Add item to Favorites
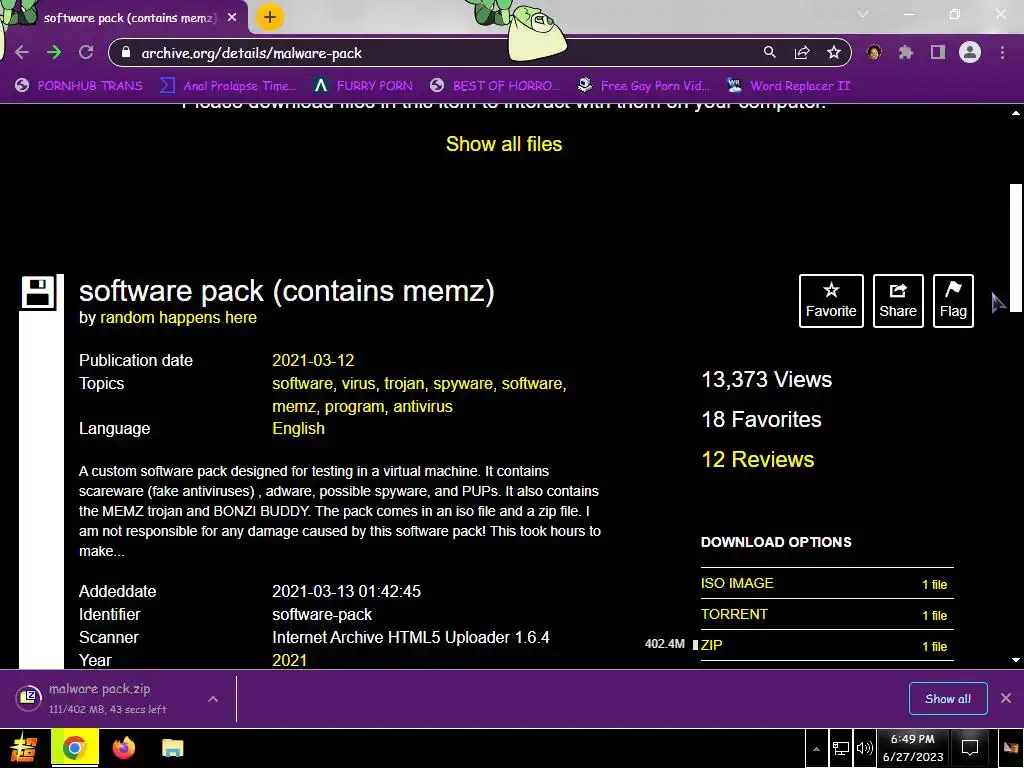The height and width of the screenshot is (768, 1024). (831, 301)
